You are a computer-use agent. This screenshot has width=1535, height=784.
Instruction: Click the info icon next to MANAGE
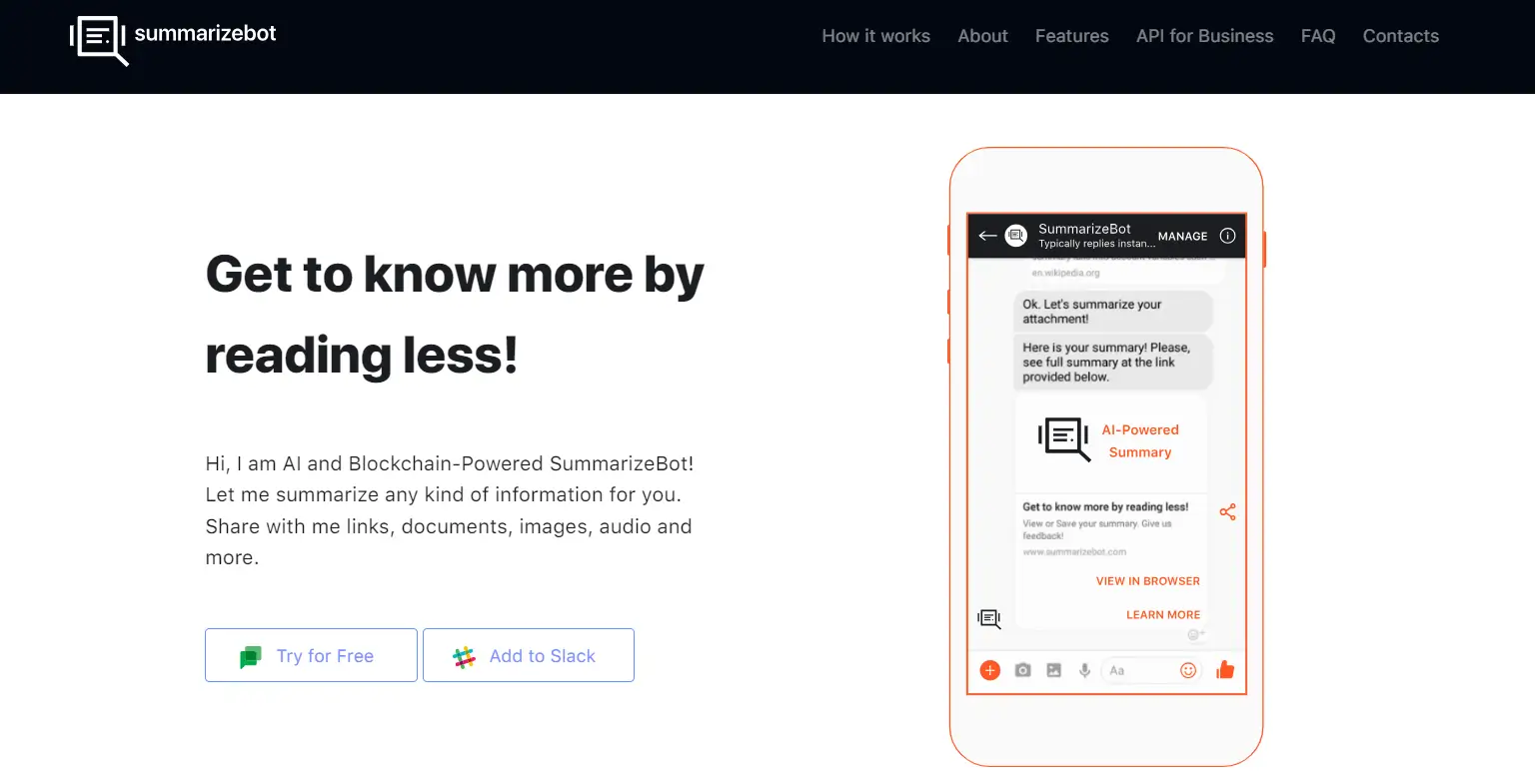click(1227, 236)
